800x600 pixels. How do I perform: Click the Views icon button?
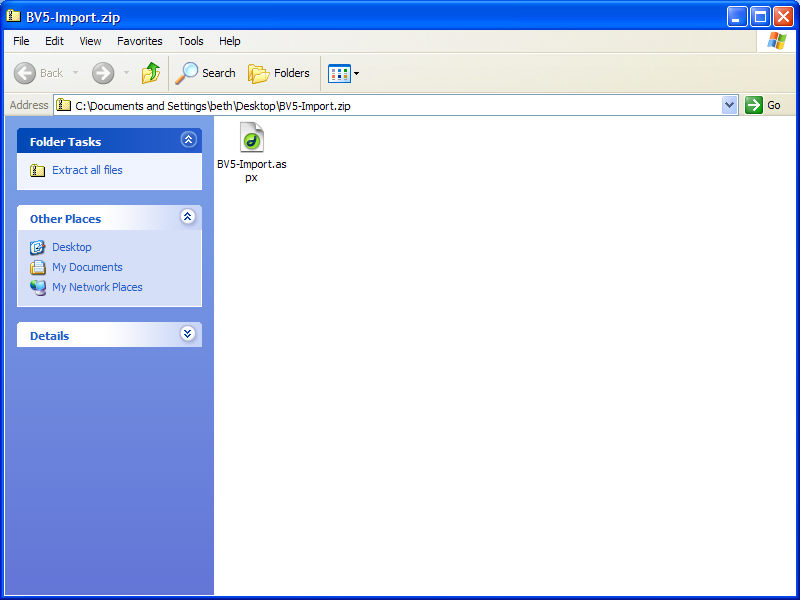click(339, 73)
